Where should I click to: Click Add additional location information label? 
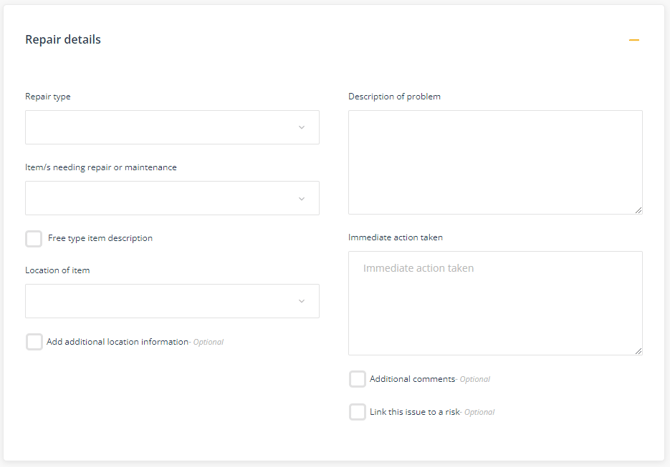coord(118,342)
